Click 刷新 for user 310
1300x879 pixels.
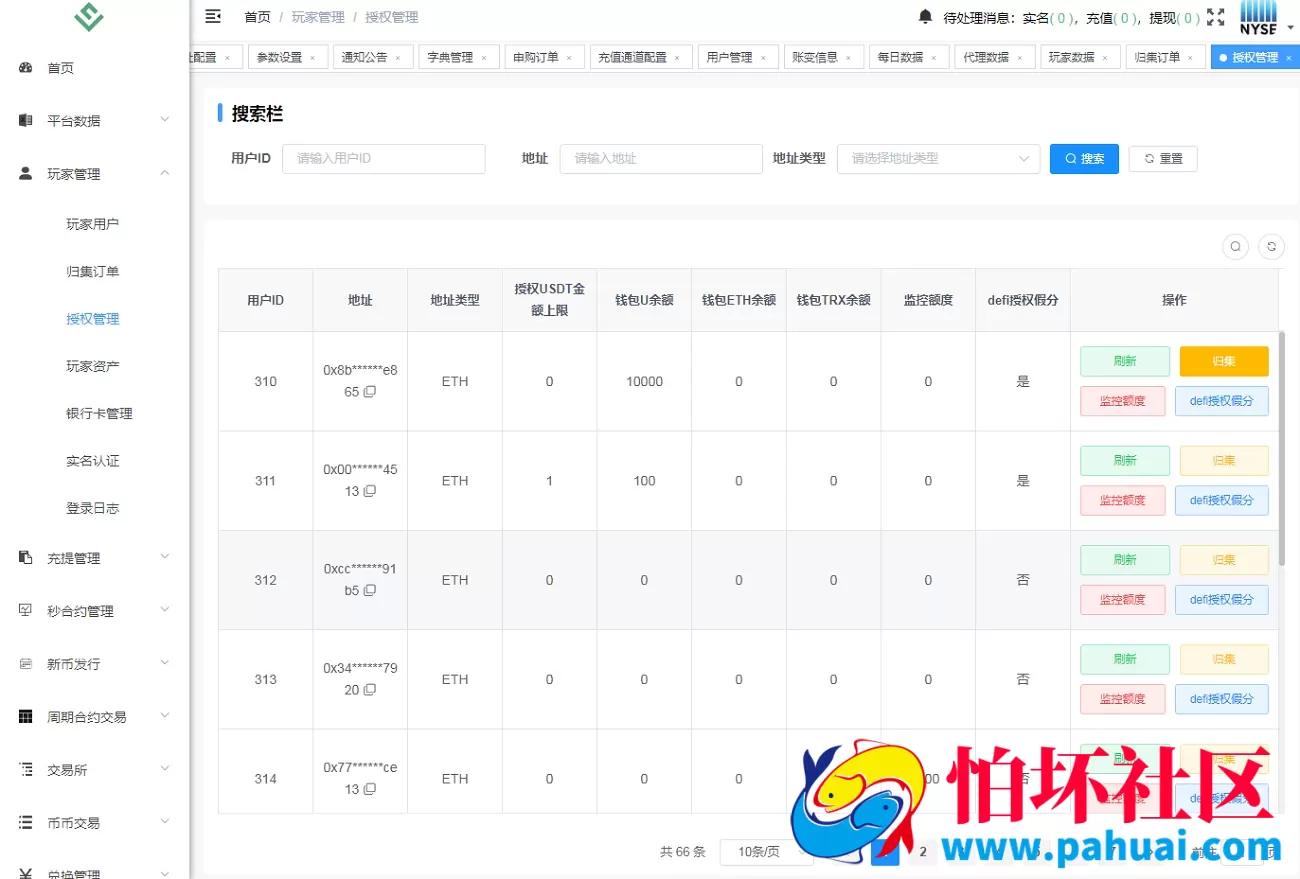[x=1124, y=361]
